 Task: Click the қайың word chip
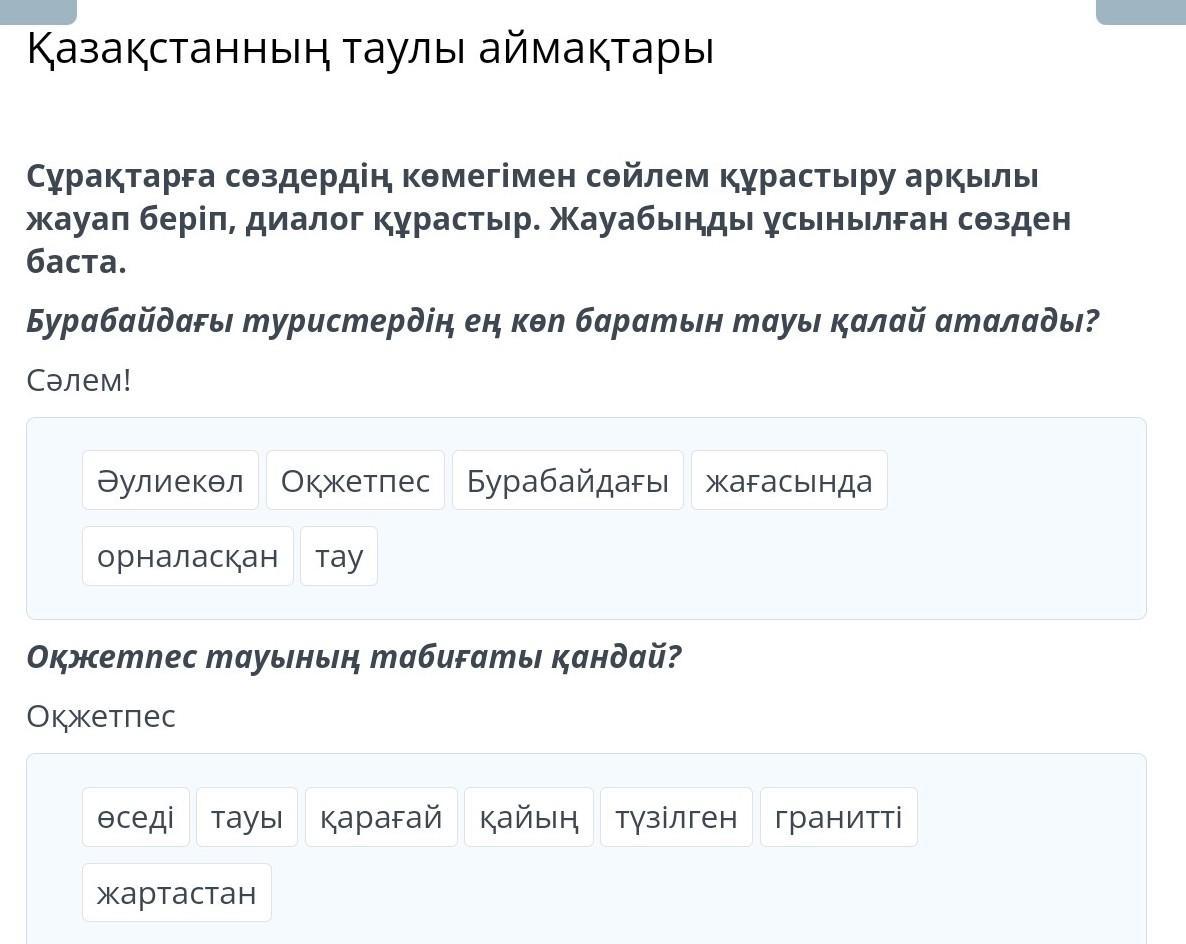pos(529,817)
